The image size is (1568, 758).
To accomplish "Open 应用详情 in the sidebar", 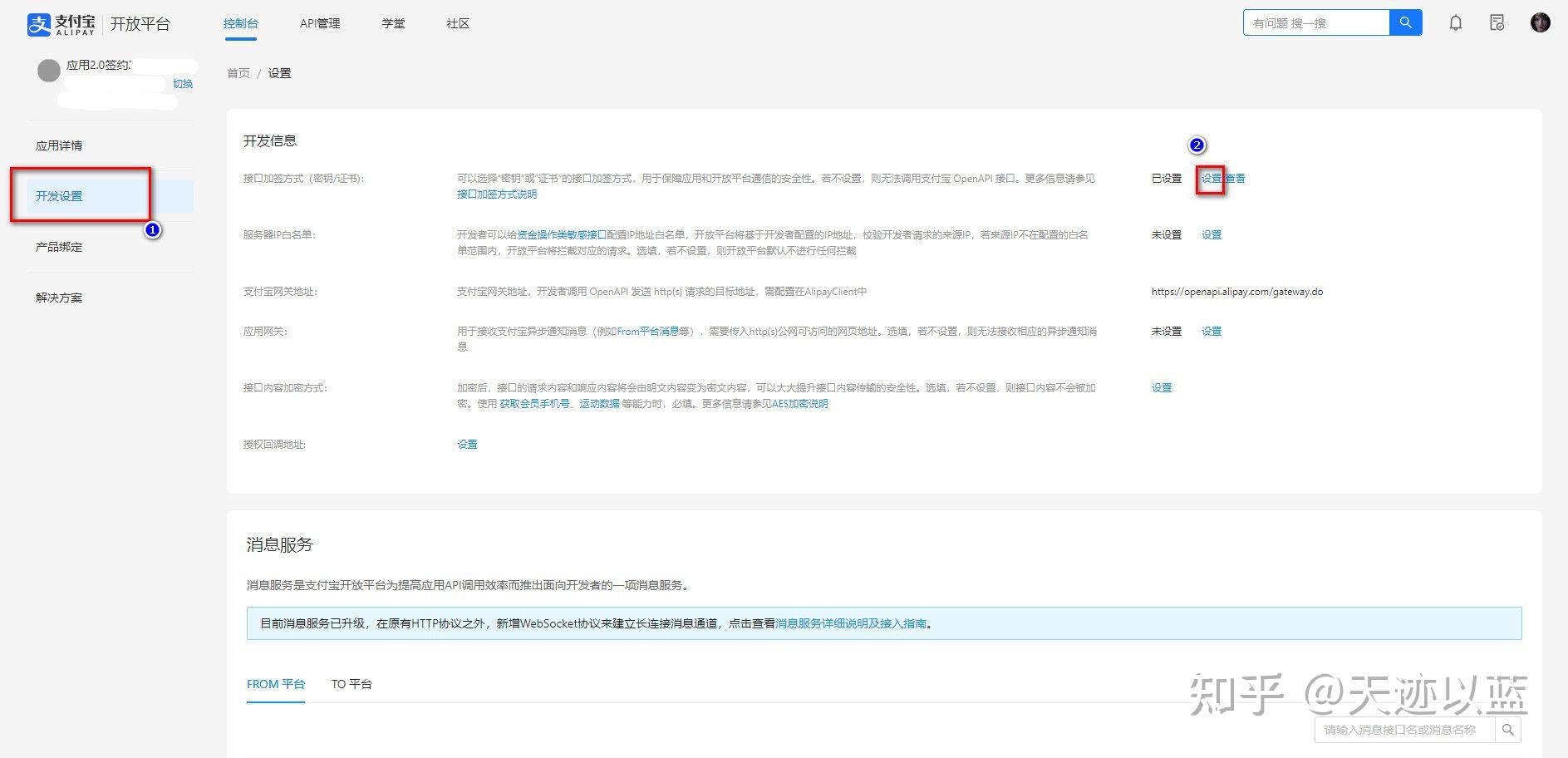I will (x=59, y=145).
